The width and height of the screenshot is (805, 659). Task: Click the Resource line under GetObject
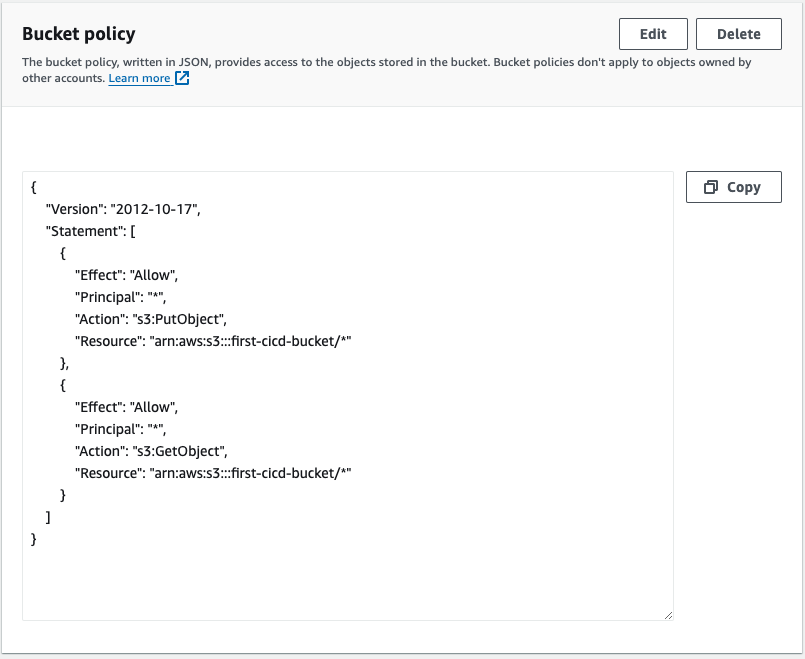click(x=213, y=473)
